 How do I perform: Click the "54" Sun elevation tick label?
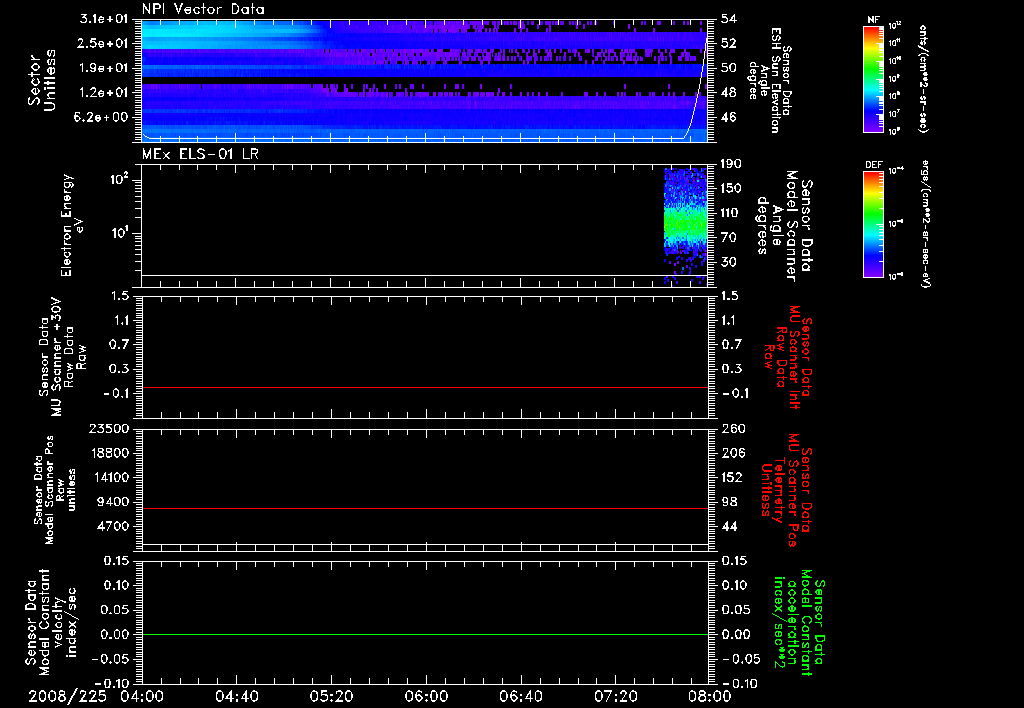pos(729,19)
